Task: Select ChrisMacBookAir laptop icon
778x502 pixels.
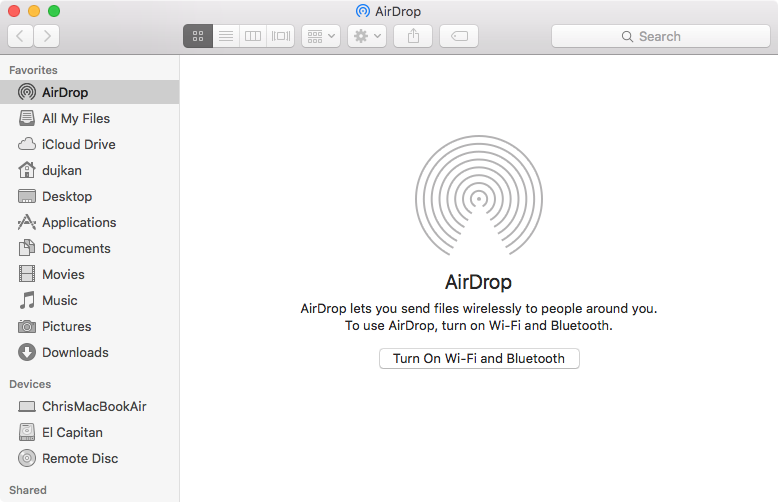Action: [x=27, y=407]
